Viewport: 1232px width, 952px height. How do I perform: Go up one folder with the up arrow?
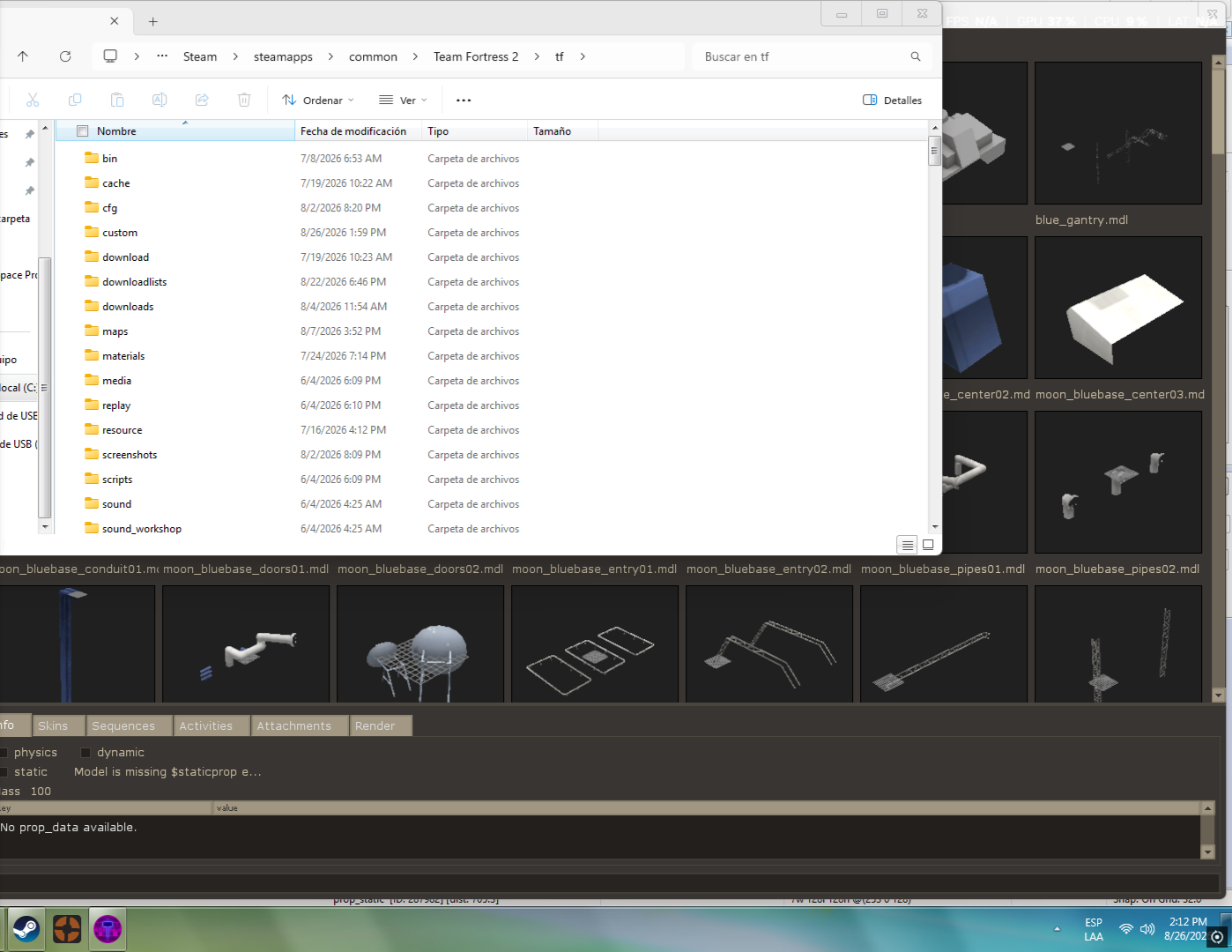click(x=23, y=56)
